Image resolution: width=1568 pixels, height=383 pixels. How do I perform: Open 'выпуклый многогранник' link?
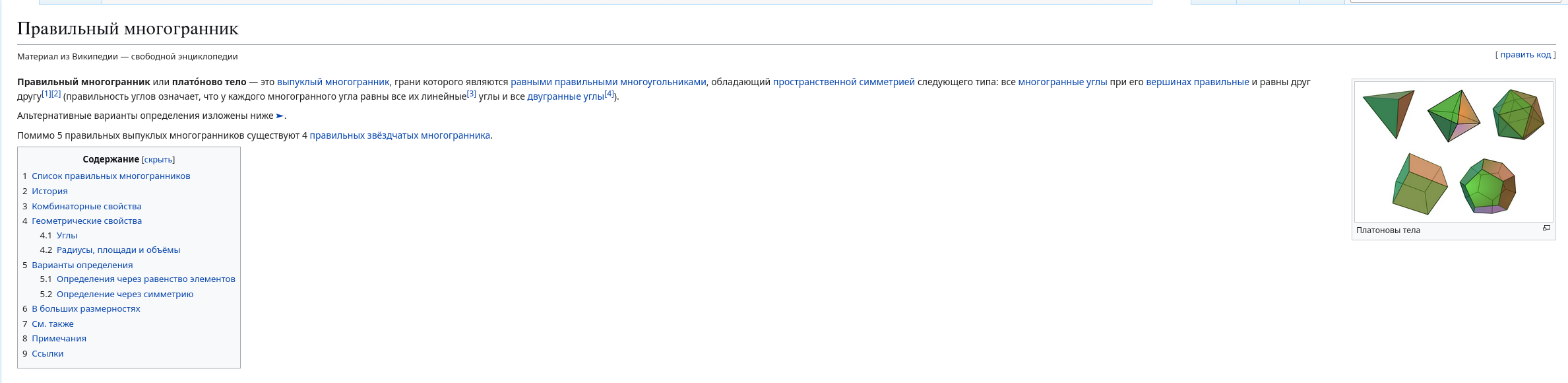(x=333, y=82)
